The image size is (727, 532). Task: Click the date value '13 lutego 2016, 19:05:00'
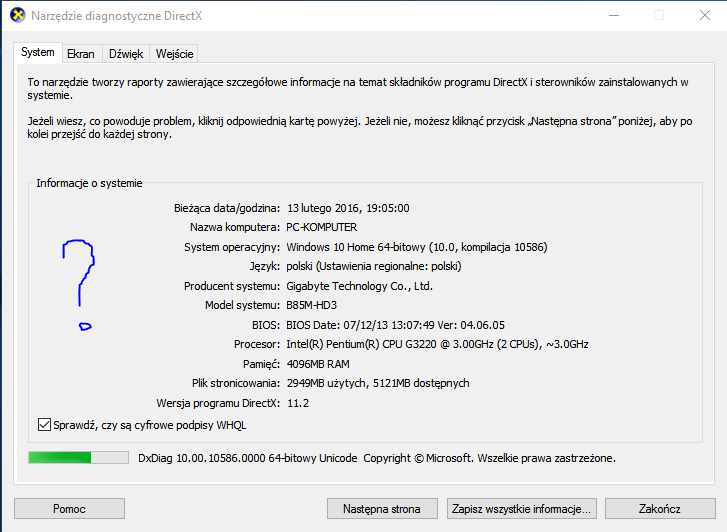(x=348, y=208)
